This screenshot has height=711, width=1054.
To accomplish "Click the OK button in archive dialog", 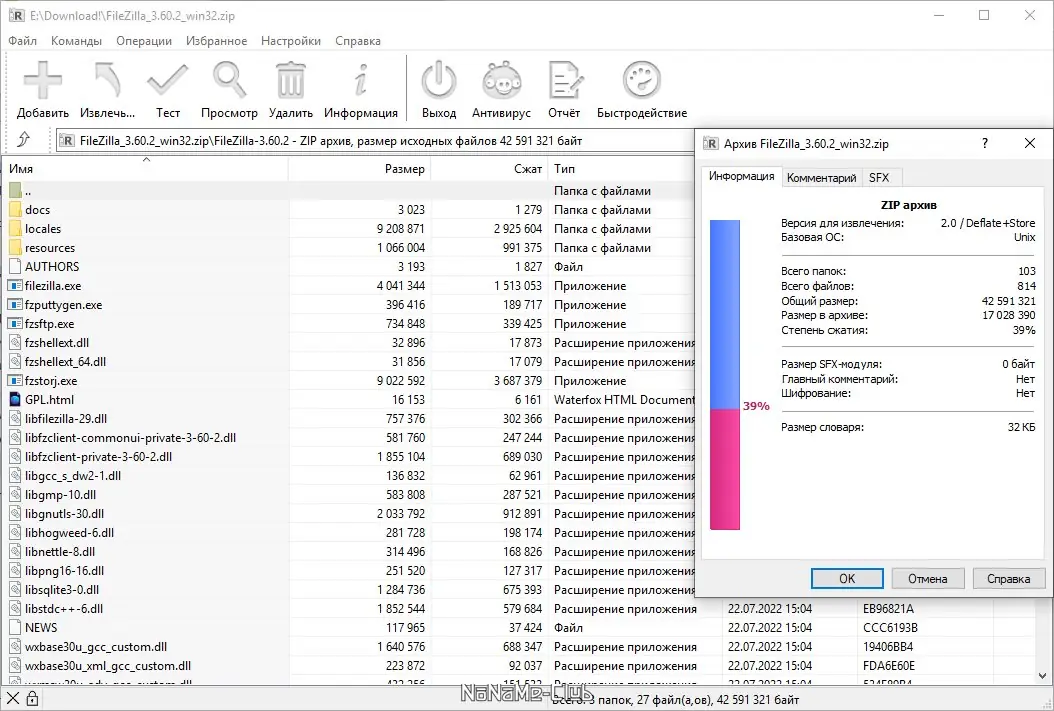I will tap(847, 579).
